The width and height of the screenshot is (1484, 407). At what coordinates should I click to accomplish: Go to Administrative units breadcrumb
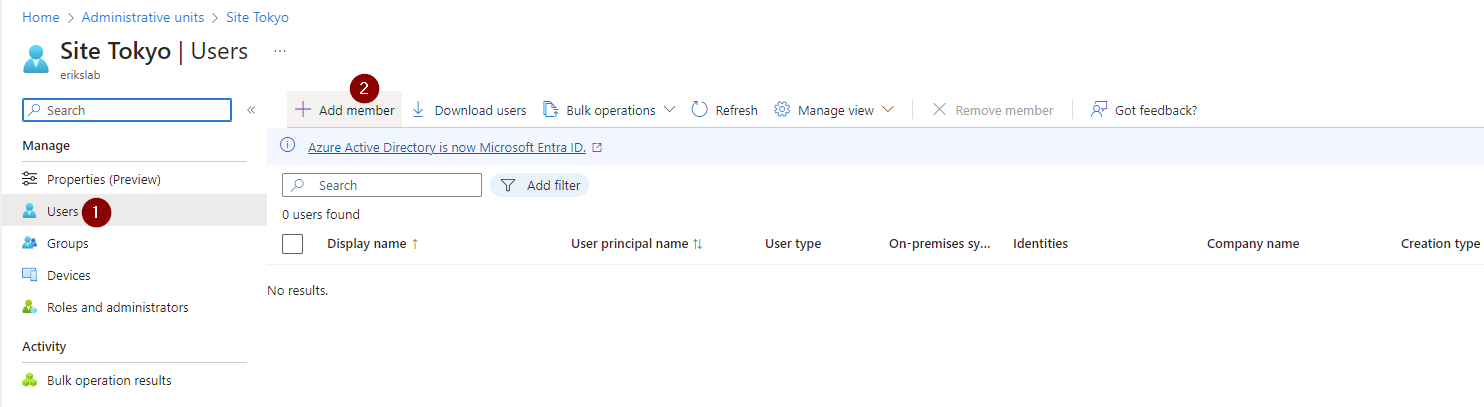click(x=143, y=18)
